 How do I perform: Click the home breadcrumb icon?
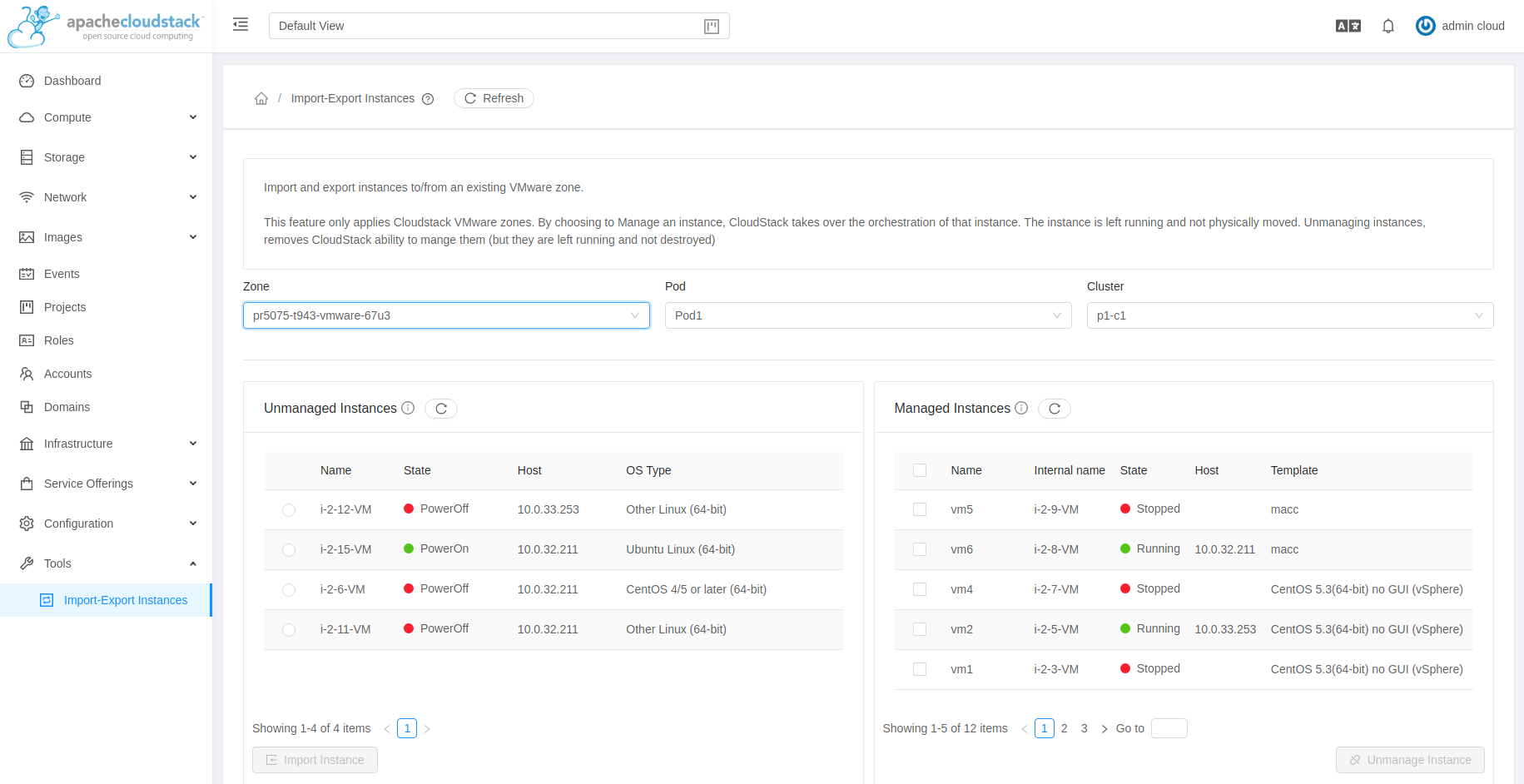click(261, 97)
